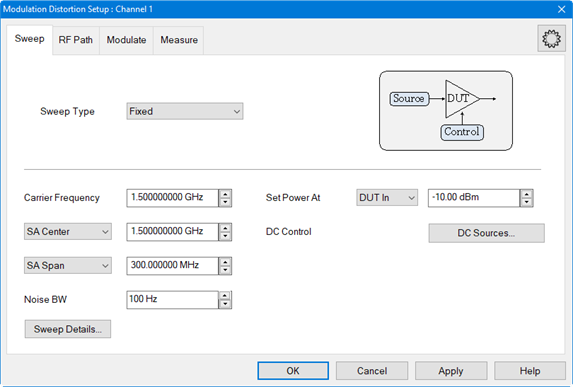Open the DUT In dropdown
Viewport: 573px width, 387px height.
click(387, 198)
